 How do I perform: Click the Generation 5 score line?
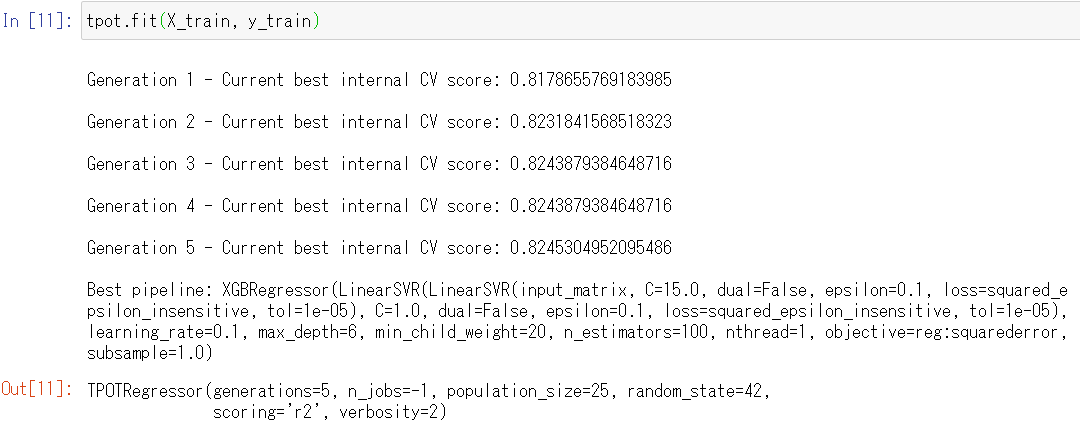pyautogui.click(x=378, y=248)
